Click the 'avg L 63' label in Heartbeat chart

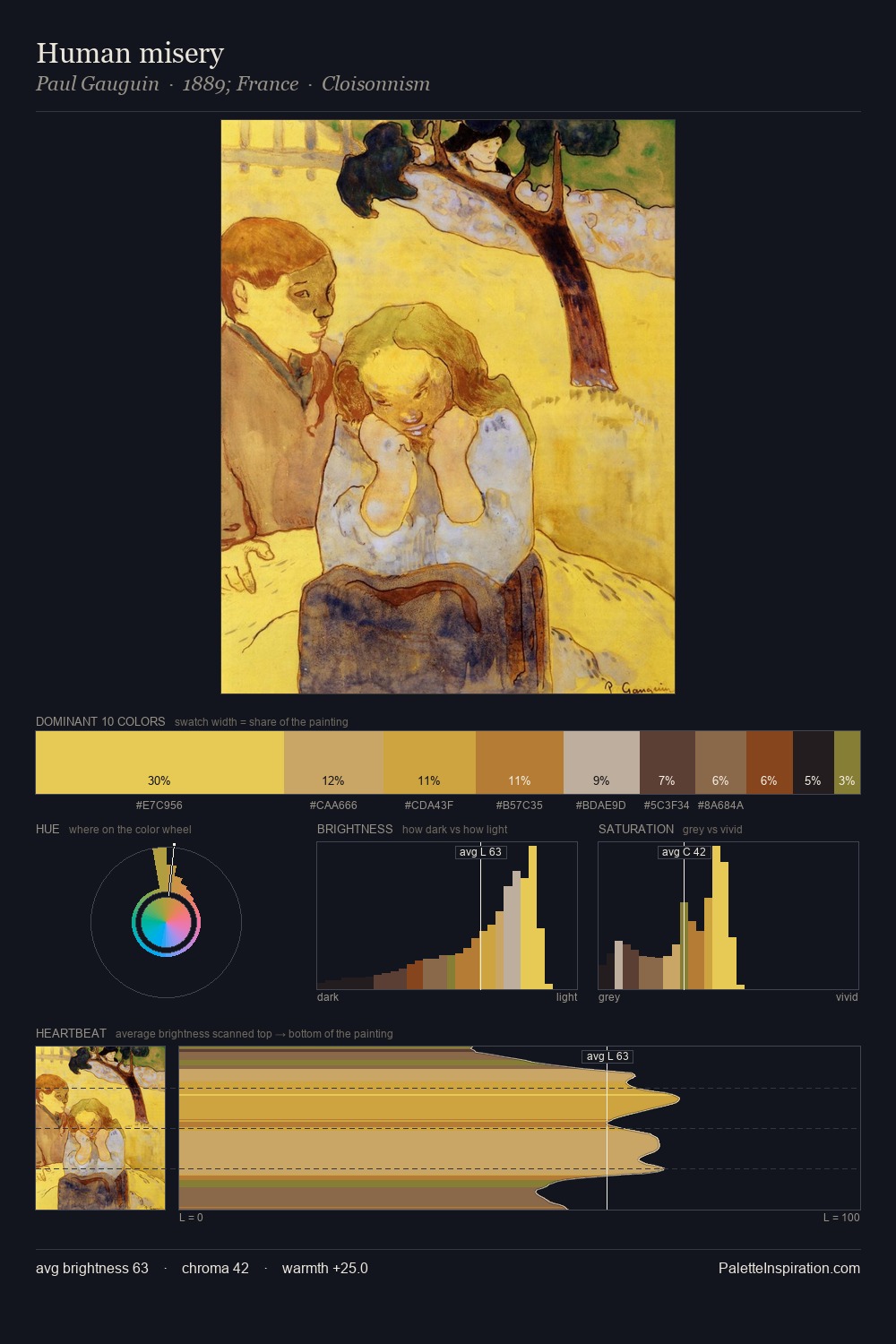click(x=607, y=1056)
